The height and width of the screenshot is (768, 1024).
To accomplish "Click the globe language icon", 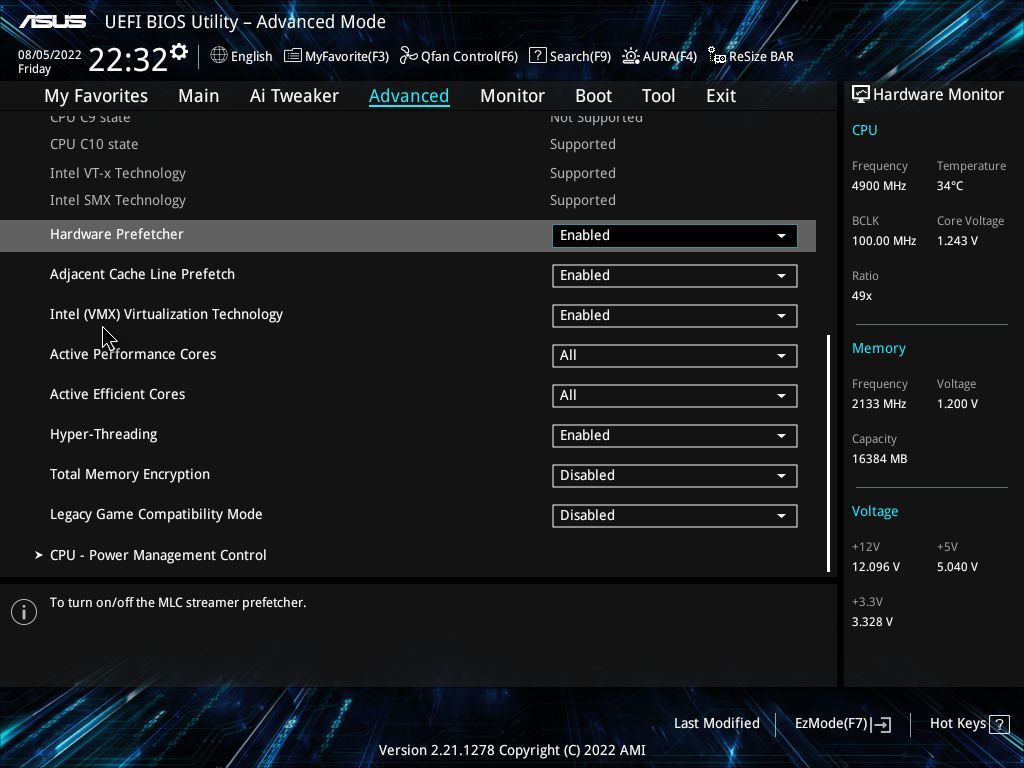I will (219, 56).
